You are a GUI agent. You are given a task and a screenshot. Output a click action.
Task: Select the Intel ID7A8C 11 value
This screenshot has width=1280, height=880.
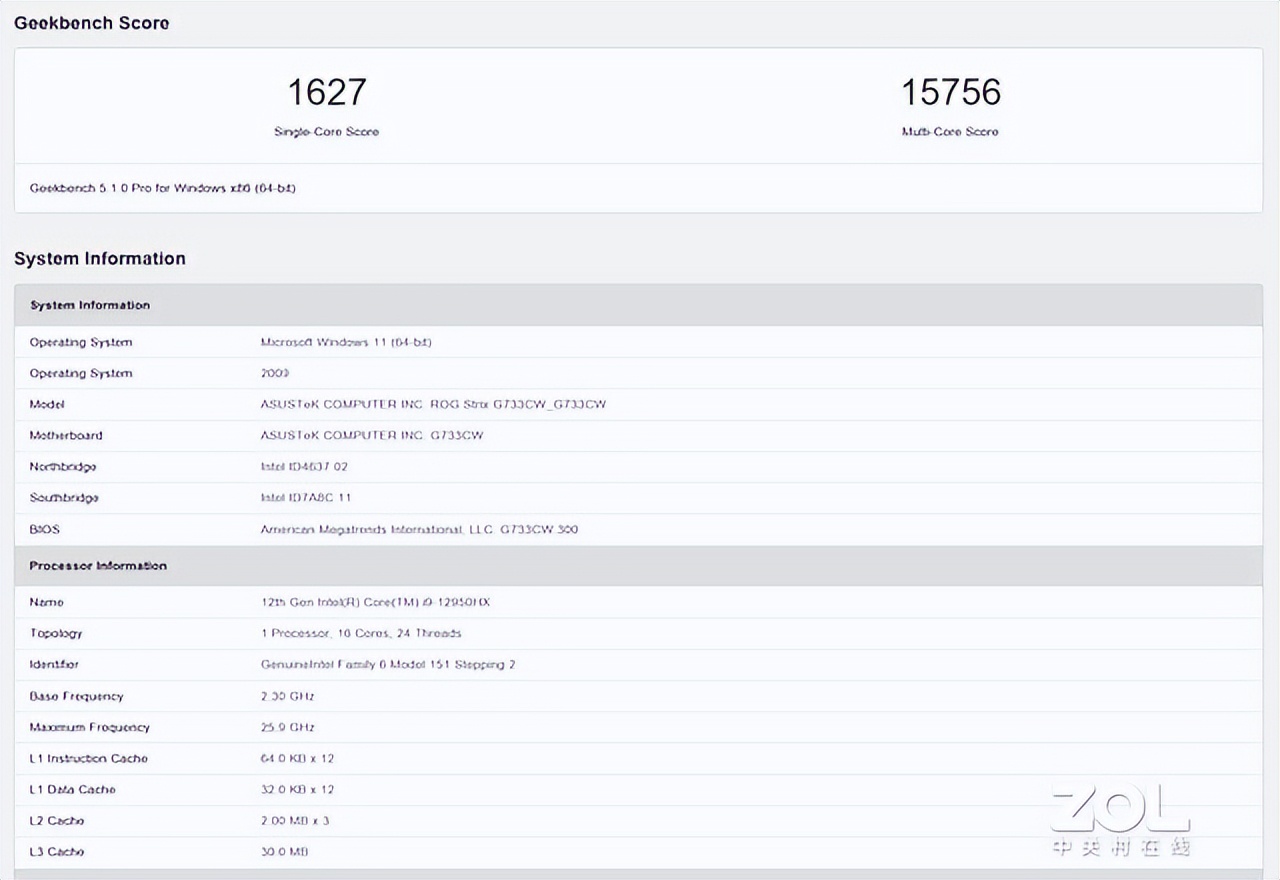tap(306, 497)
